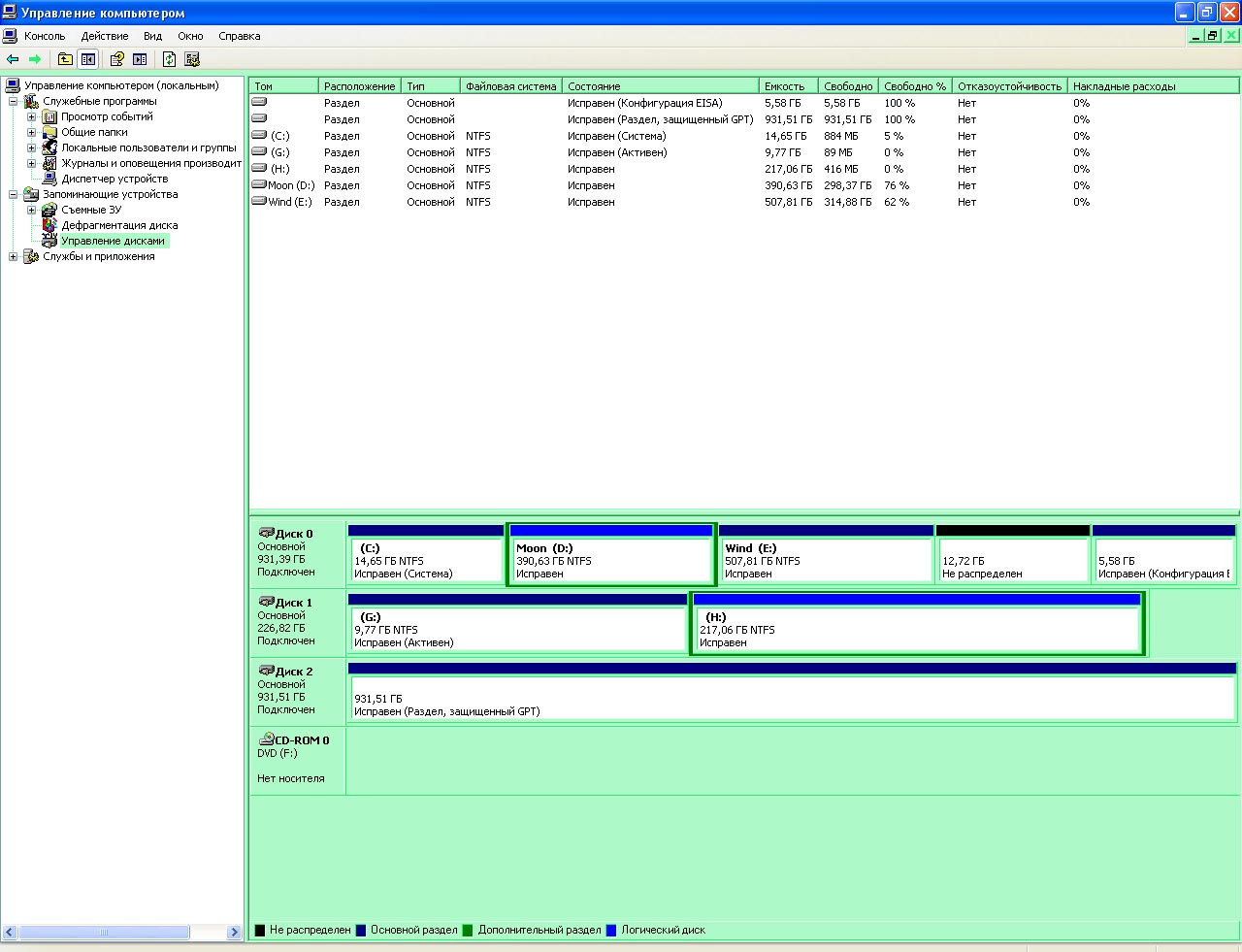Sort volumes by Емкость column header

tap(786, 86)
